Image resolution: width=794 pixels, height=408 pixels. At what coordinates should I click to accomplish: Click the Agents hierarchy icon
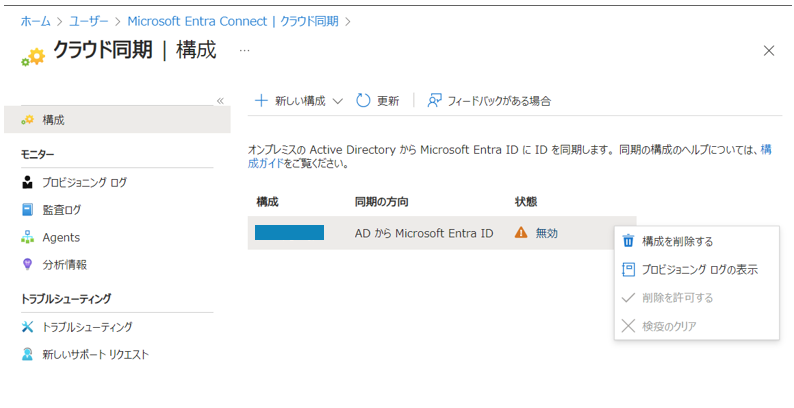pyautogui.click(x=27, y=237)
